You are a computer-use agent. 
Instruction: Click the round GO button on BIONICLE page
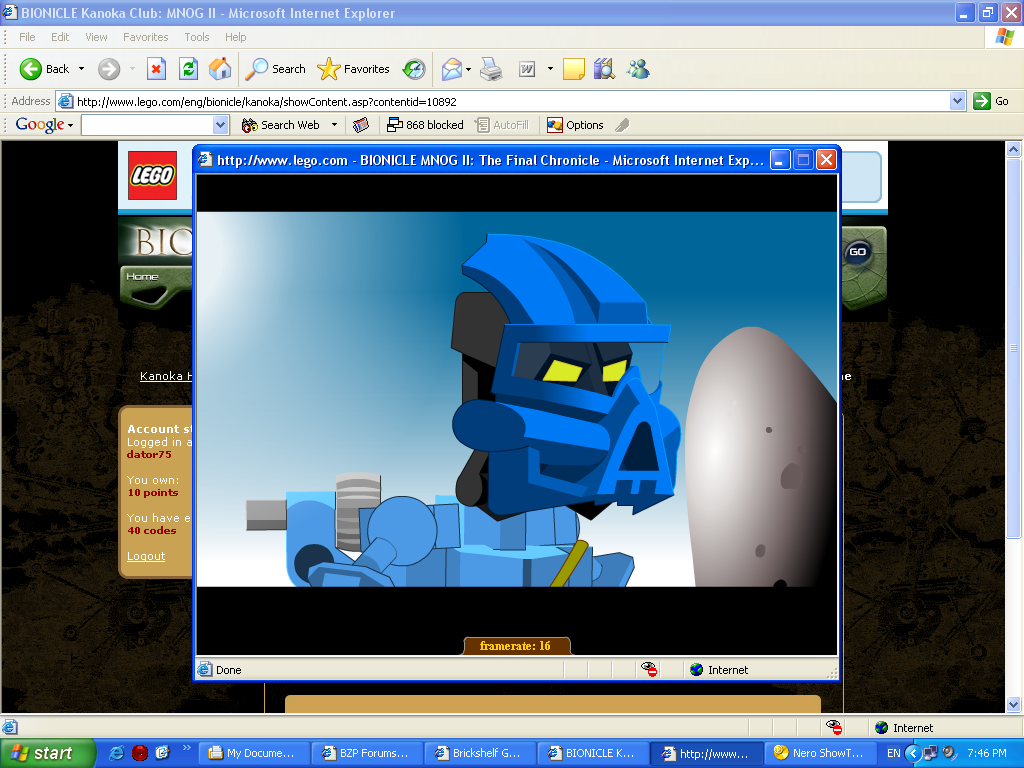(857, 251)
